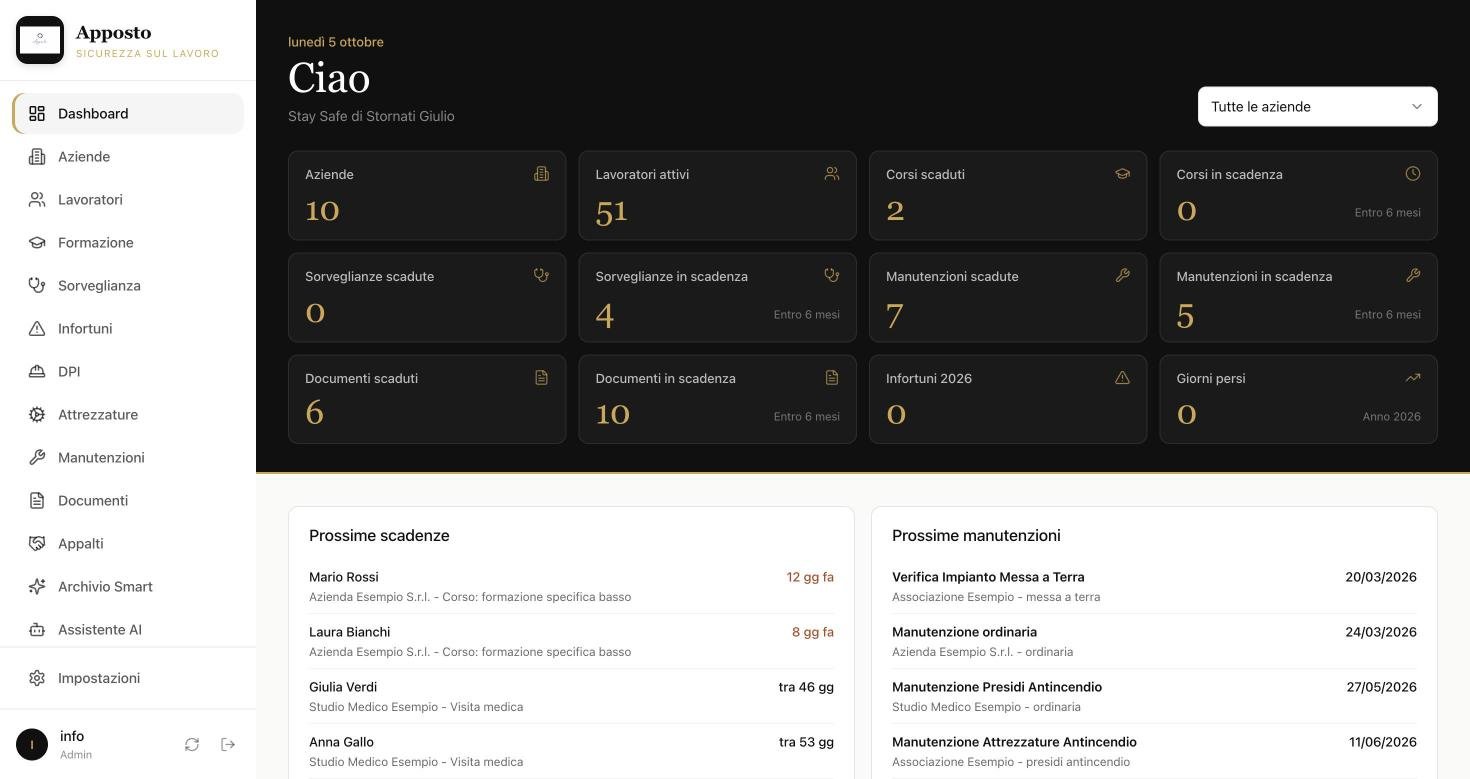Go to Documenti in sidebar

point(128,501)
